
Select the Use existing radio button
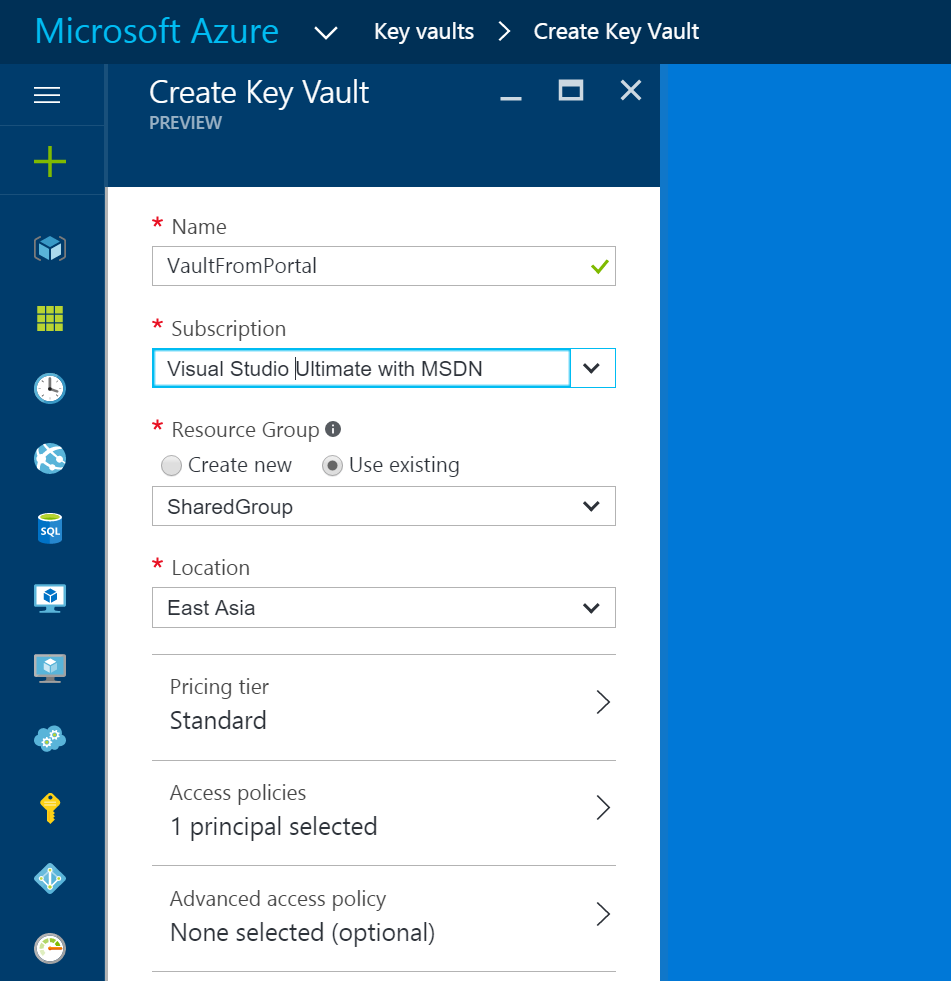[332, 465]
